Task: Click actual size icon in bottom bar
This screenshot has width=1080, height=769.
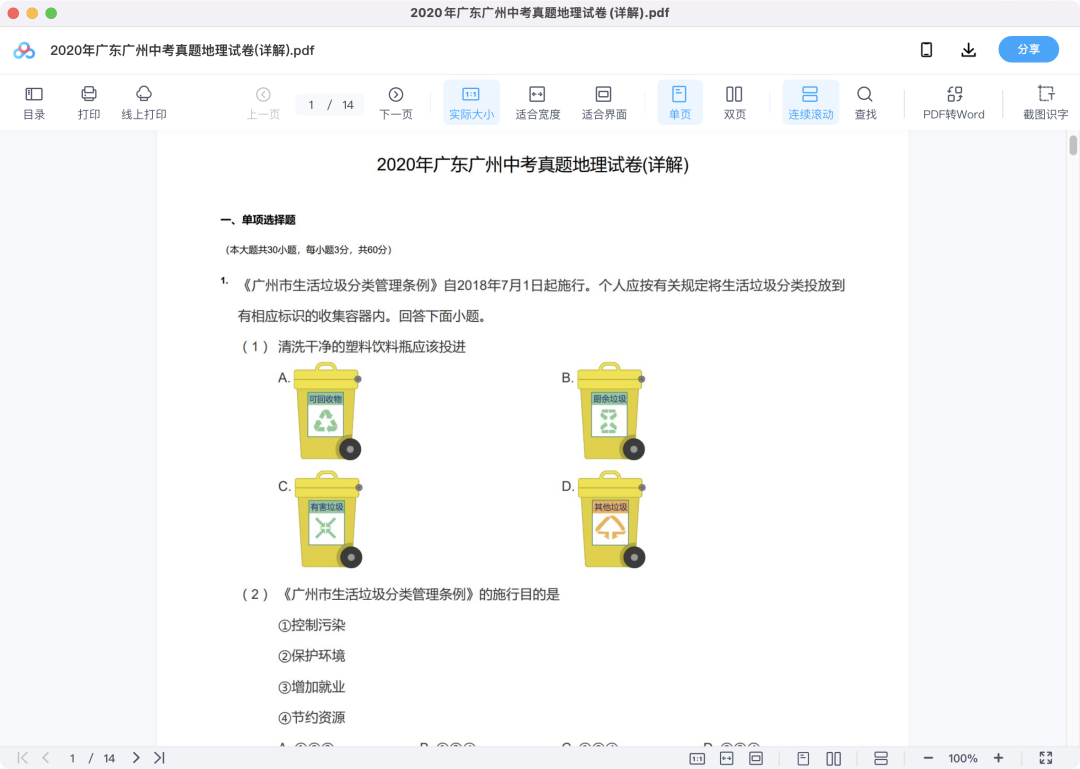Action: (x=697, y=759)
